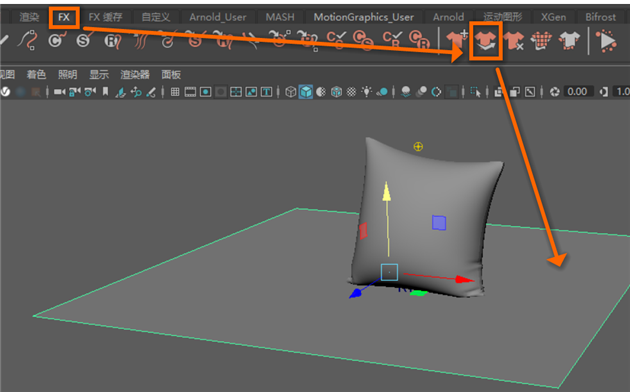
Task: Switch to the Arnold_User shelf tab
Action: point(218,17)
